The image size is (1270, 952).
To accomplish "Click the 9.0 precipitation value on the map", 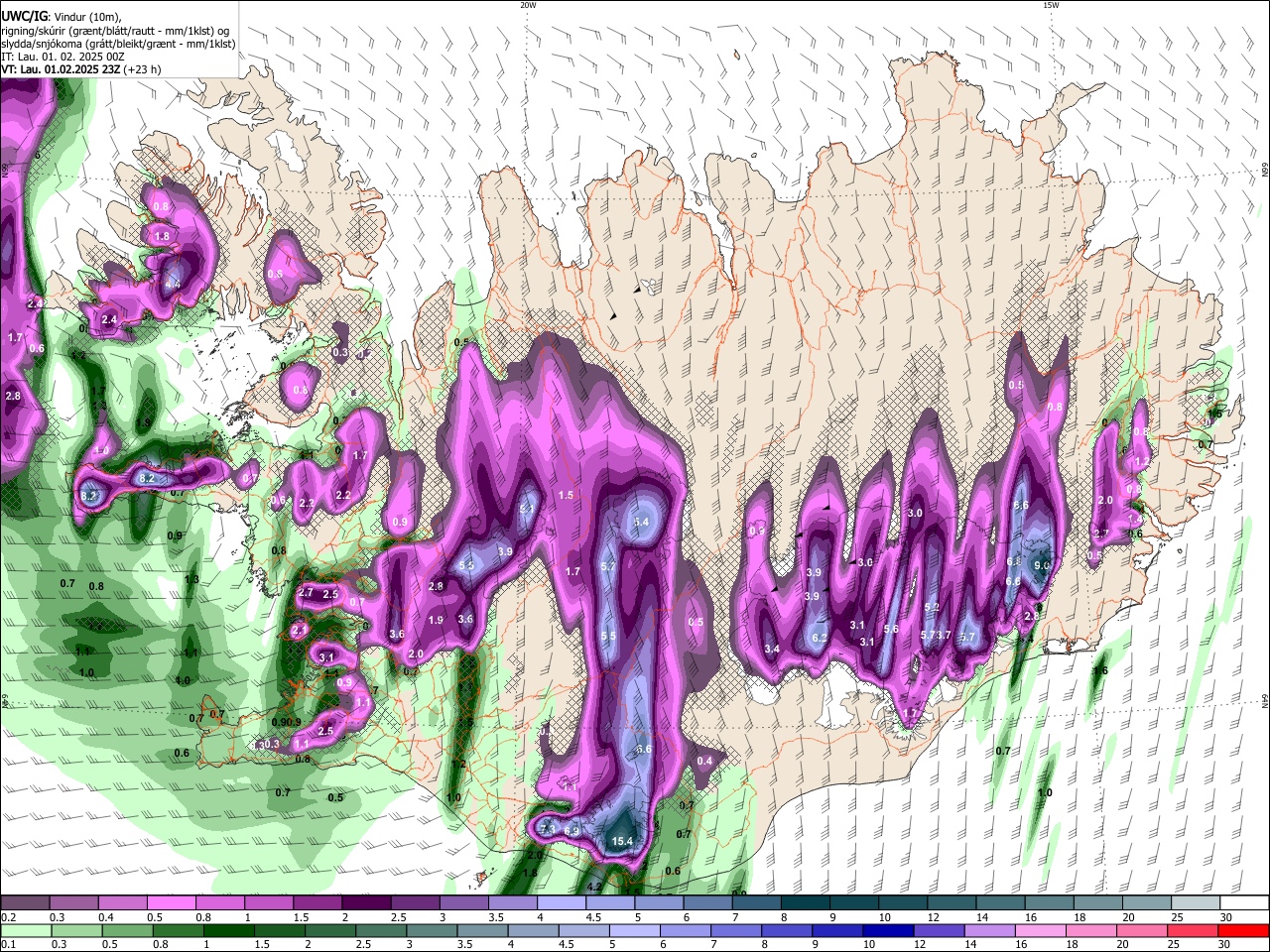I will tap(1042, 565).
